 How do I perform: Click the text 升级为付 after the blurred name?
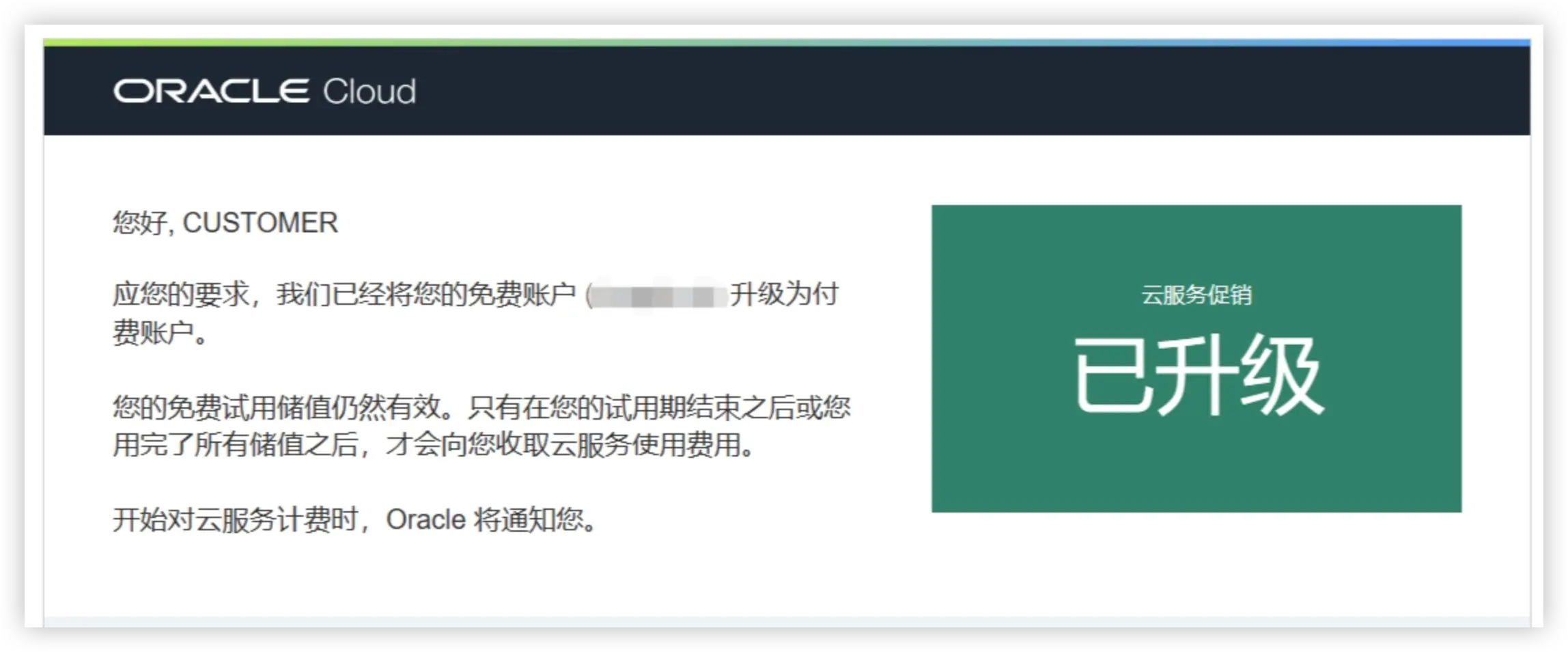tap(784, 295)
